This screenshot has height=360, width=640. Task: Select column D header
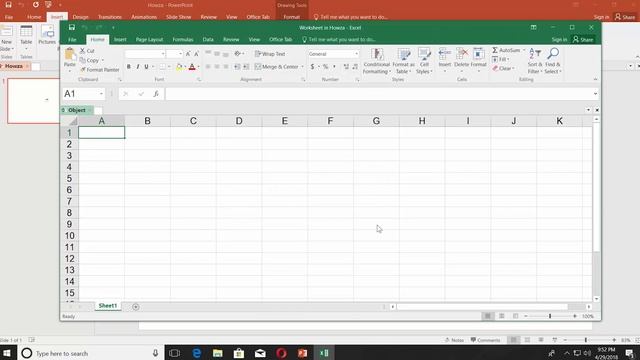[239, 121]
